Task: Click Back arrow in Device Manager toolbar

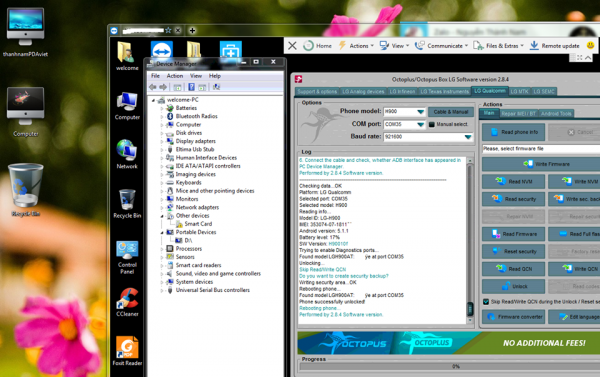Action: click(x=153, y=87)
